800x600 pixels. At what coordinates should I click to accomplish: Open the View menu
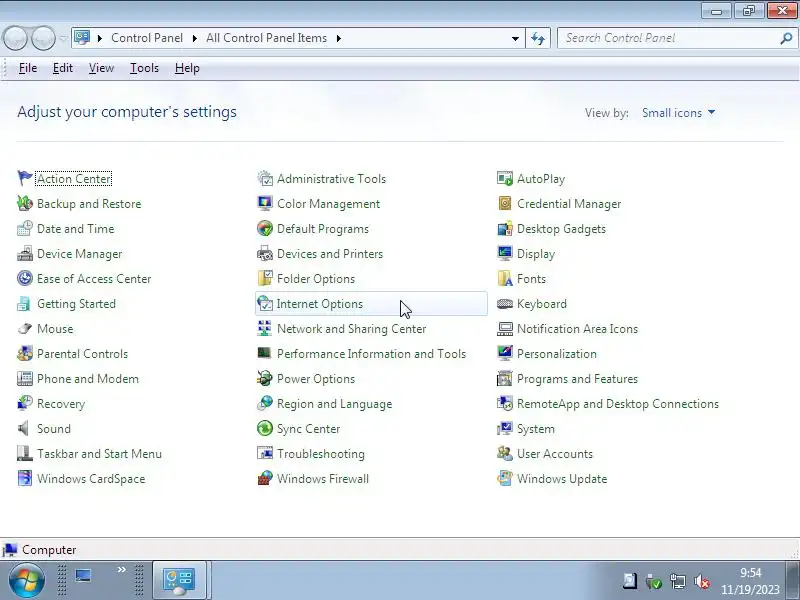pyautogui.click(x=101, y=68)
